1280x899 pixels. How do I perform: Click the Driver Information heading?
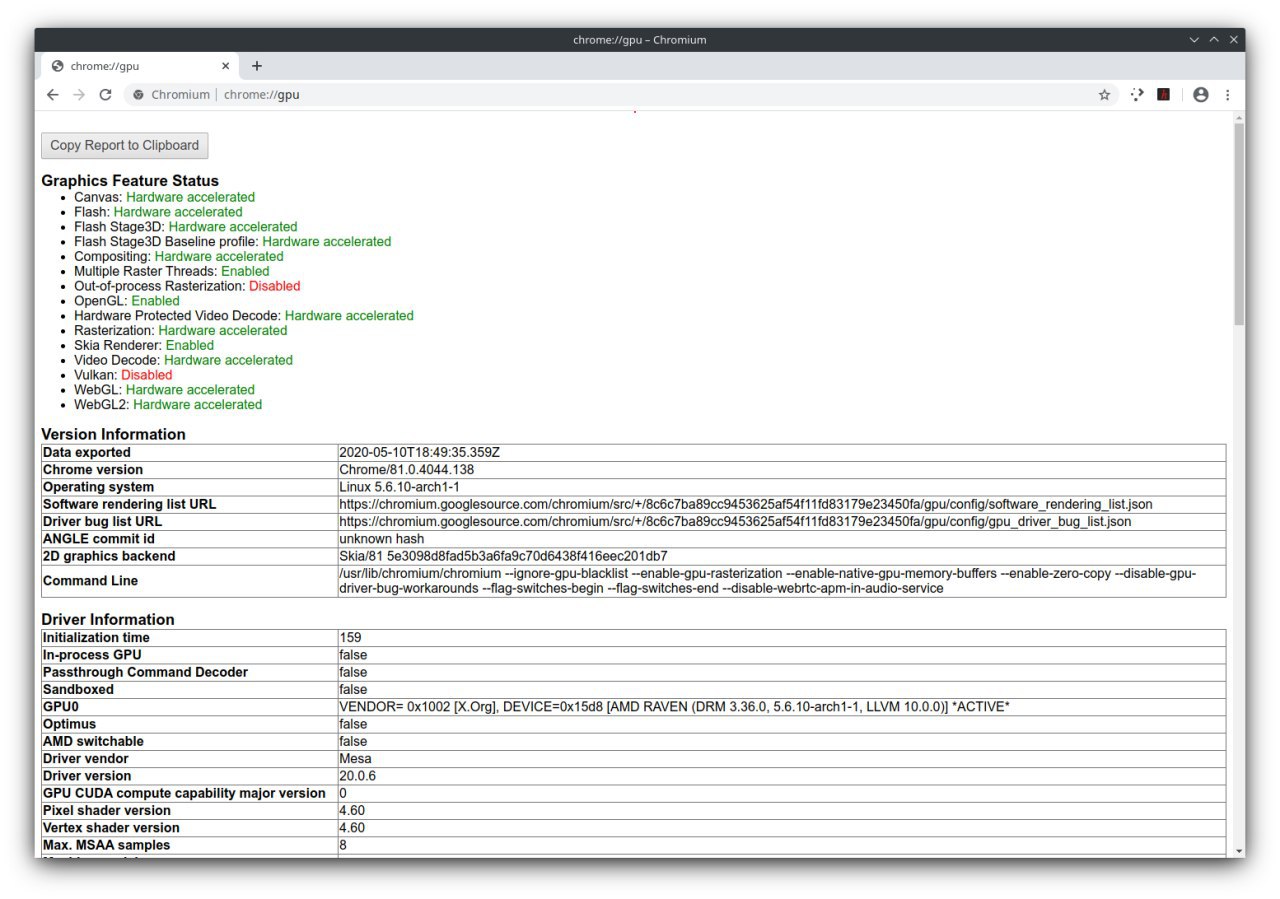click(108, 619)
